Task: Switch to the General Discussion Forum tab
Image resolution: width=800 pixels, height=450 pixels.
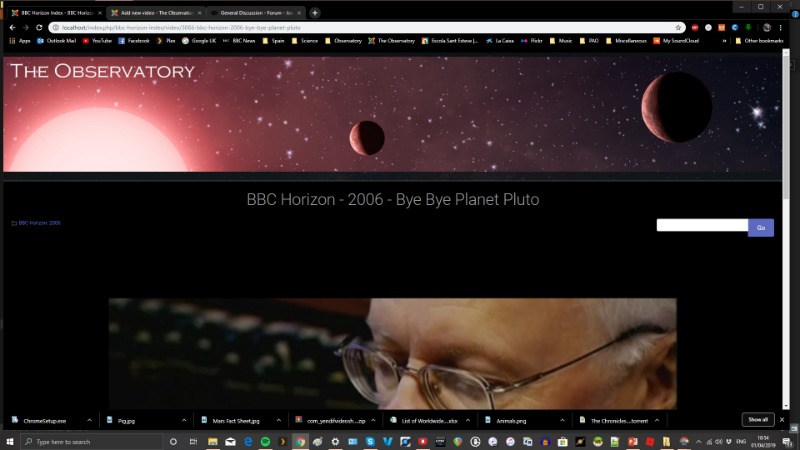Action: pos(254,13)
